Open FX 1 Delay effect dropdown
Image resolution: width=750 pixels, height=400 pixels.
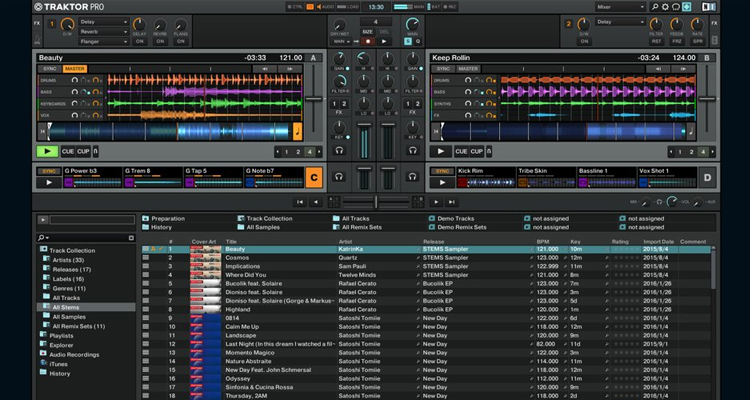pyautogui.click(x=104, y=22)
